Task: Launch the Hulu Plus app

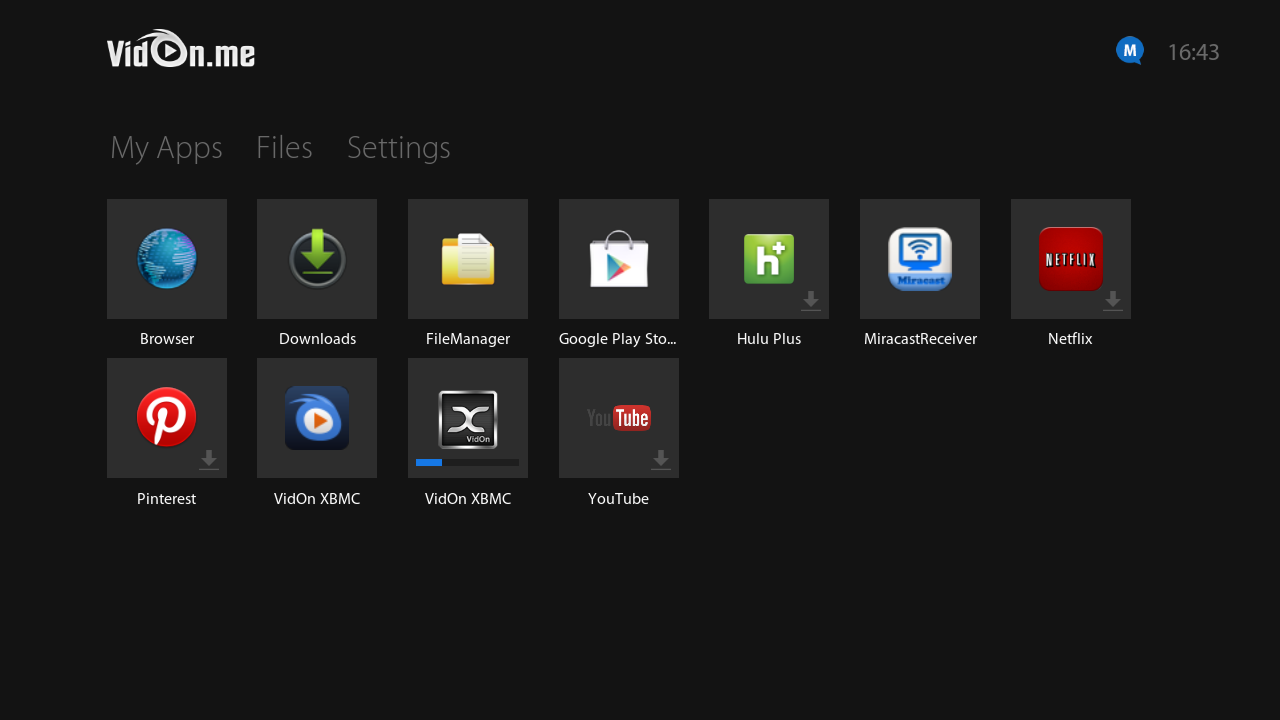Action: tap(769, 259)
